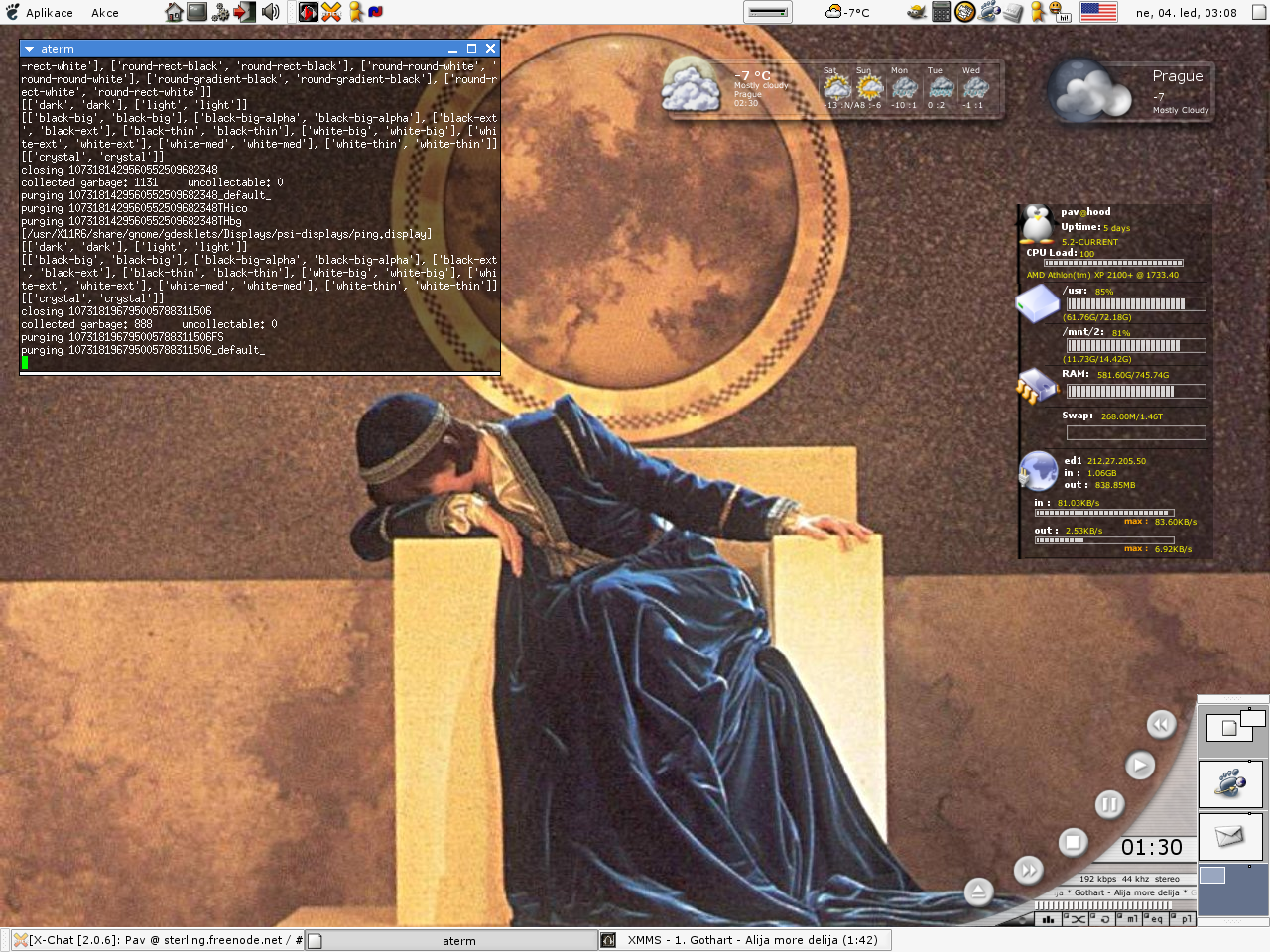Click inside the aterm terminal at the green cursor

pyautogui.click(x=25, y=362)
